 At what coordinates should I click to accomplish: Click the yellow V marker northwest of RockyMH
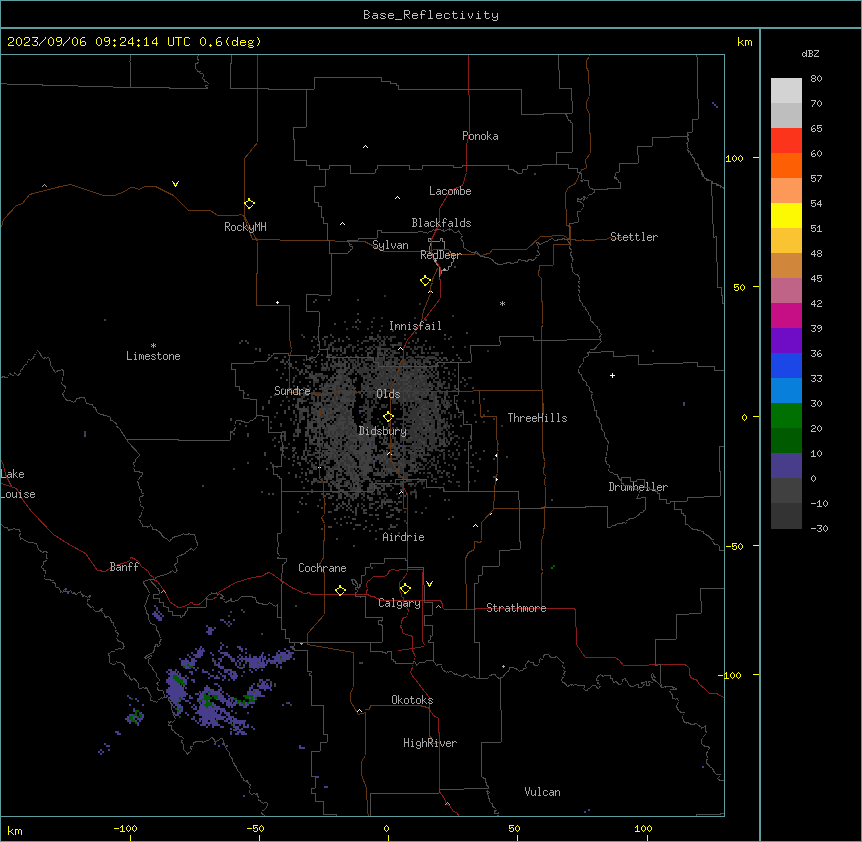175,184
